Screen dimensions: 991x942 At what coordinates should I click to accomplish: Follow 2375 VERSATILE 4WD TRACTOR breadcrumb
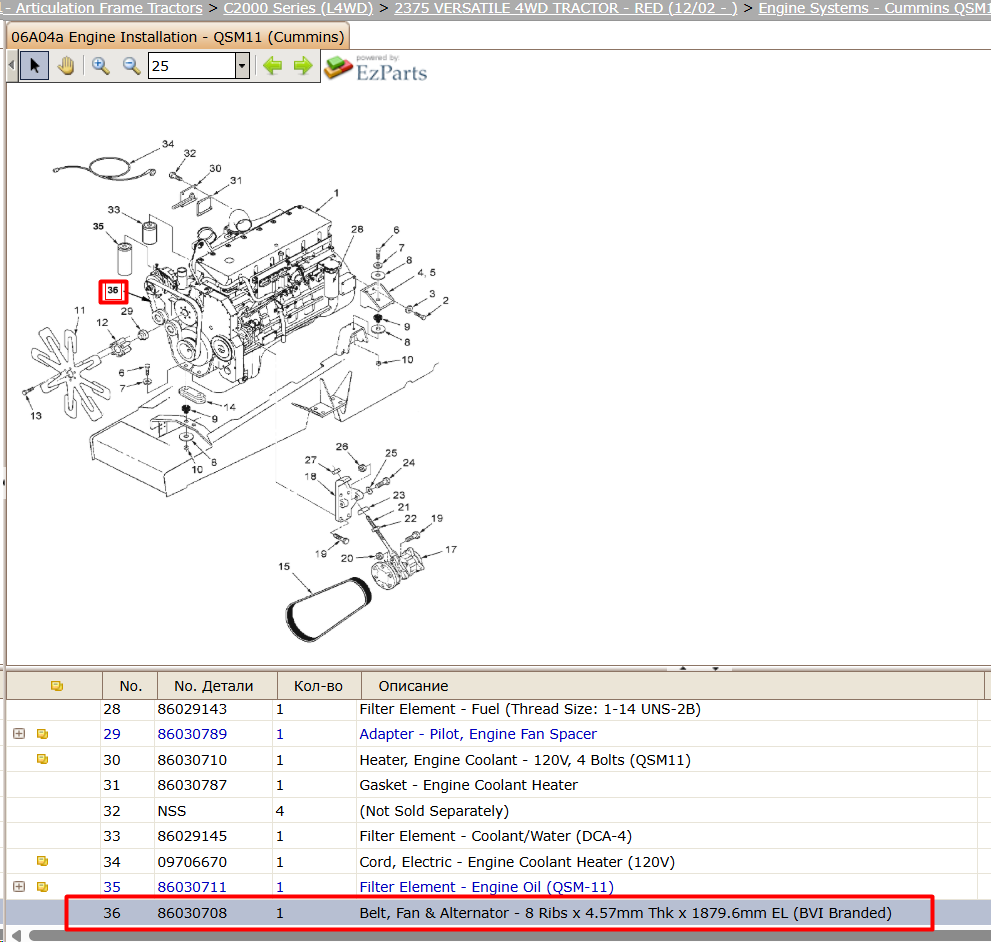pos(566,8)
